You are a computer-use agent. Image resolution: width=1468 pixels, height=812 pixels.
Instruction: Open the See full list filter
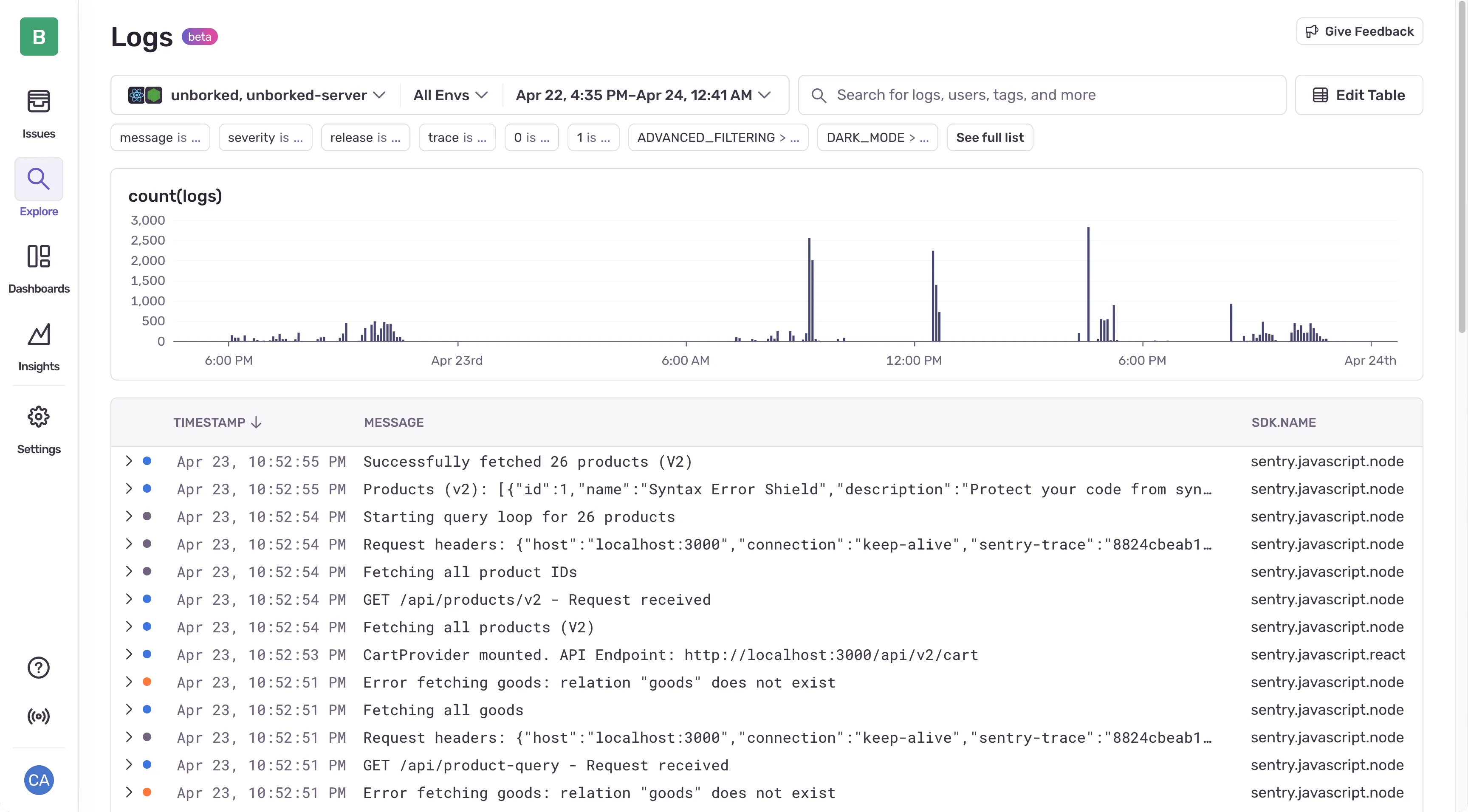(989, 137)
